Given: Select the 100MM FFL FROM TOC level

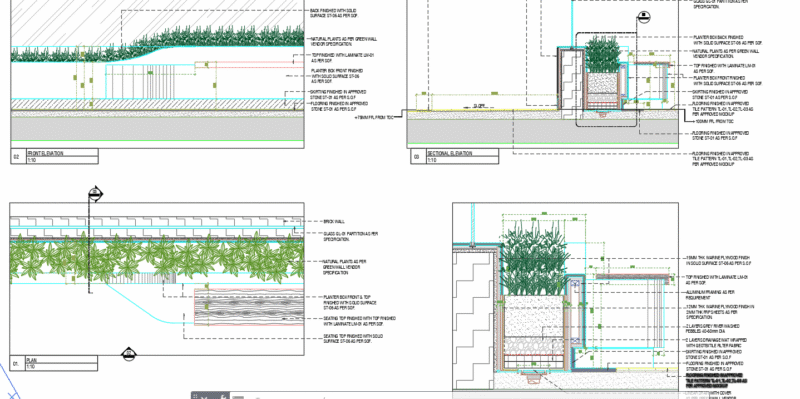Looking at the screenshot, I should tap(714, 121).
